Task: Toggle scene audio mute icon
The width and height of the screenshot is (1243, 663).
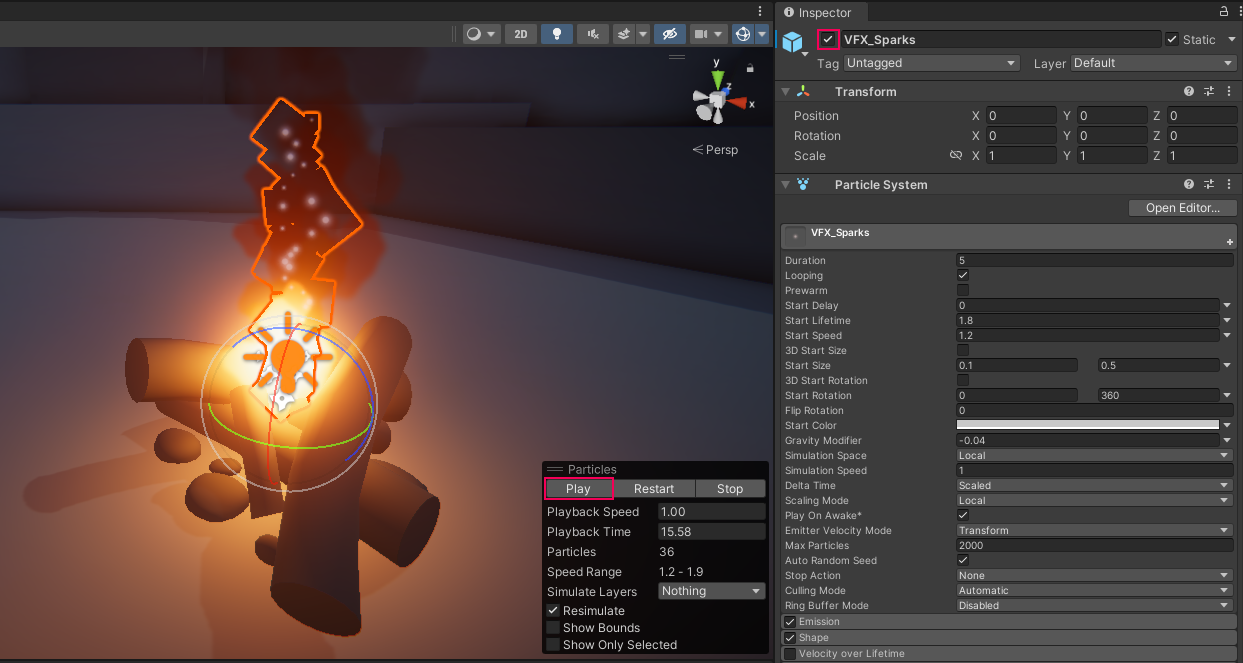Action: click(x=594, y=34)
